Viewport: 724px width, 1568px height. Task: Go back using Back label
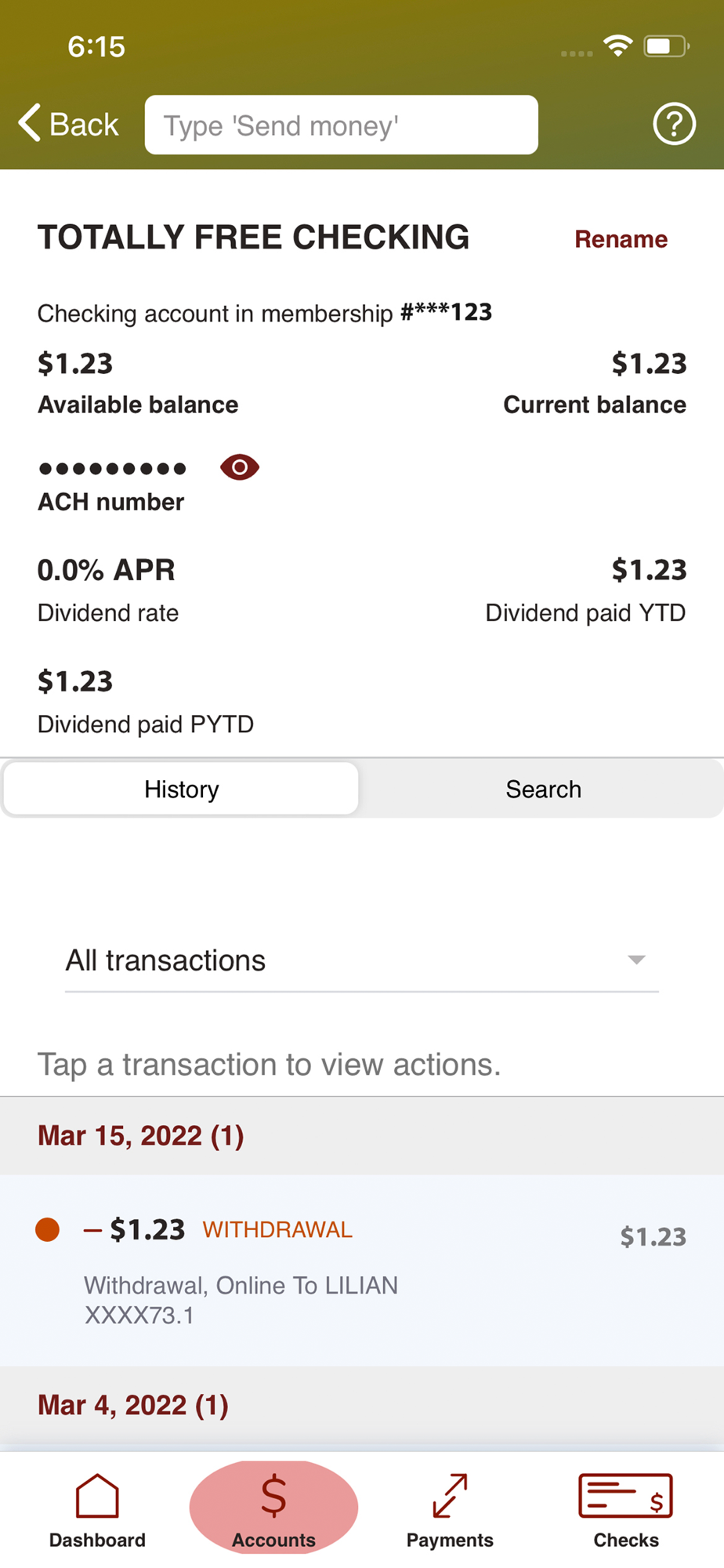(84, 125)
